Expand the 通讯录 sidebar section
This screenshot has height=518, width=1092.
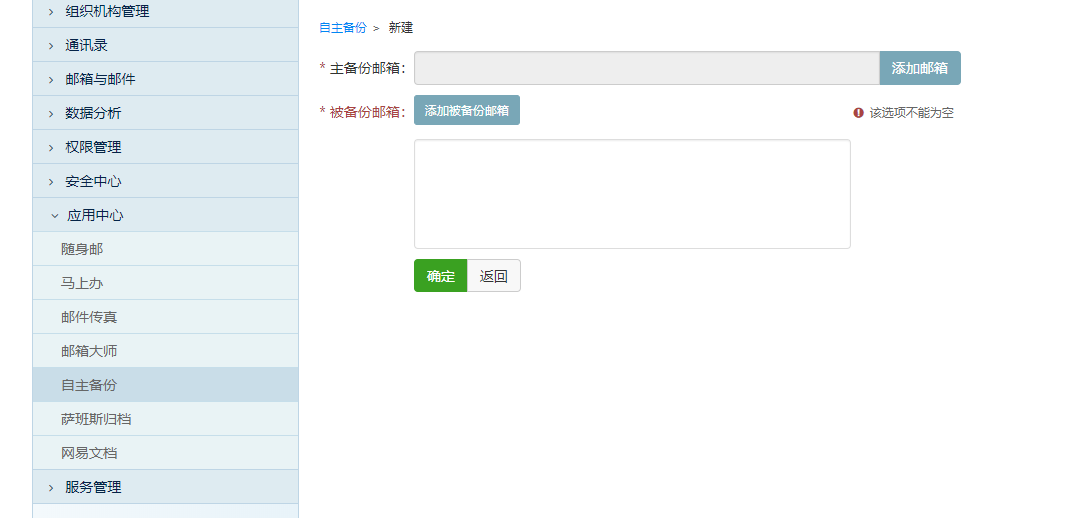86,45
